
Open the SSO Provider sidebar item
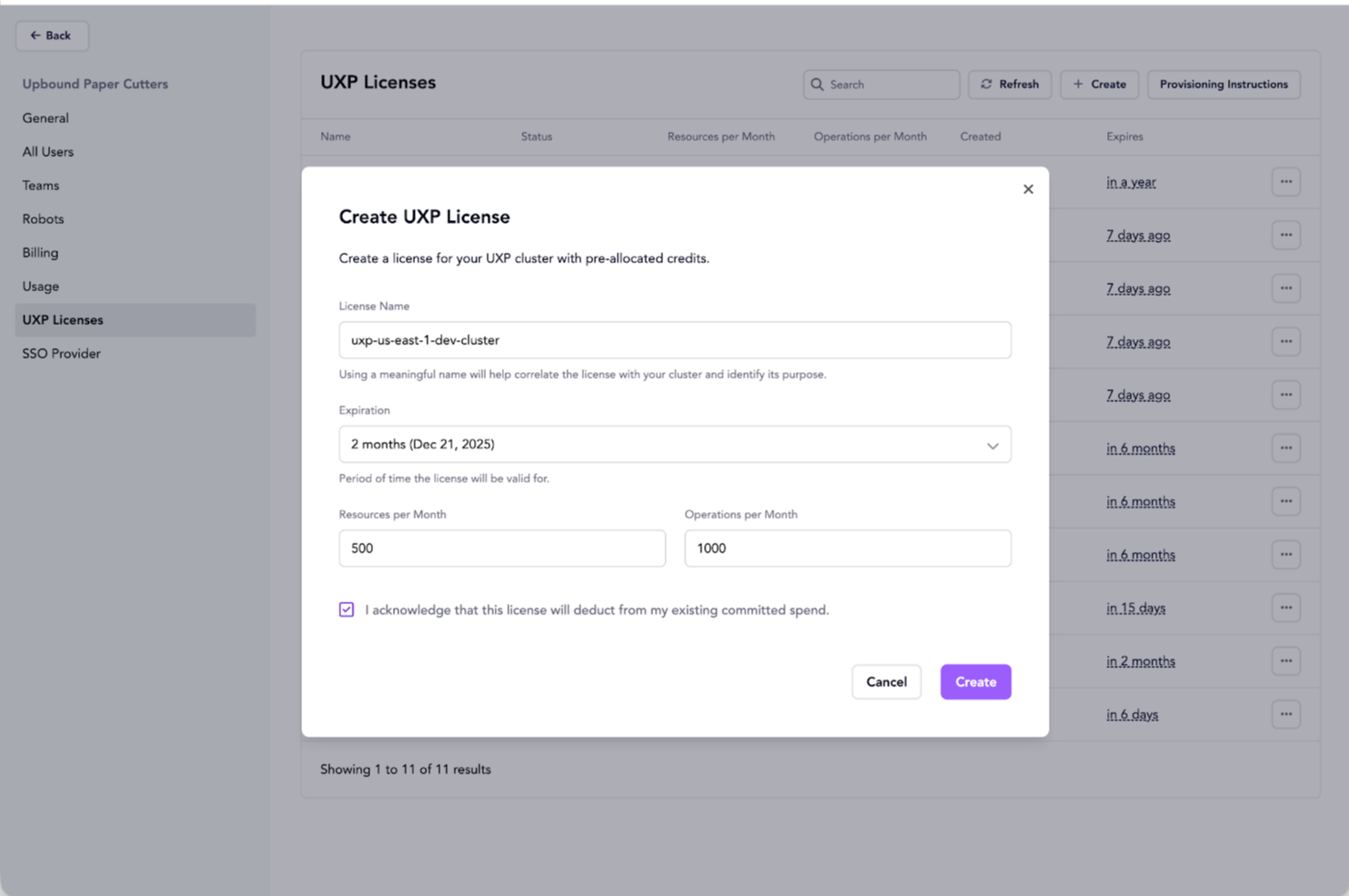click(x=61, y=354)
